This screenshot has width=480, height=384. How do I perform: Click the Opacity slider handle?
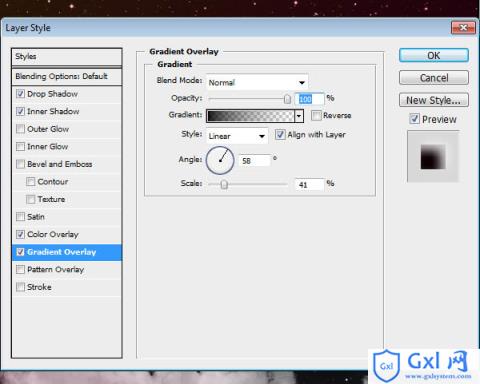click(x=287, y=99)
